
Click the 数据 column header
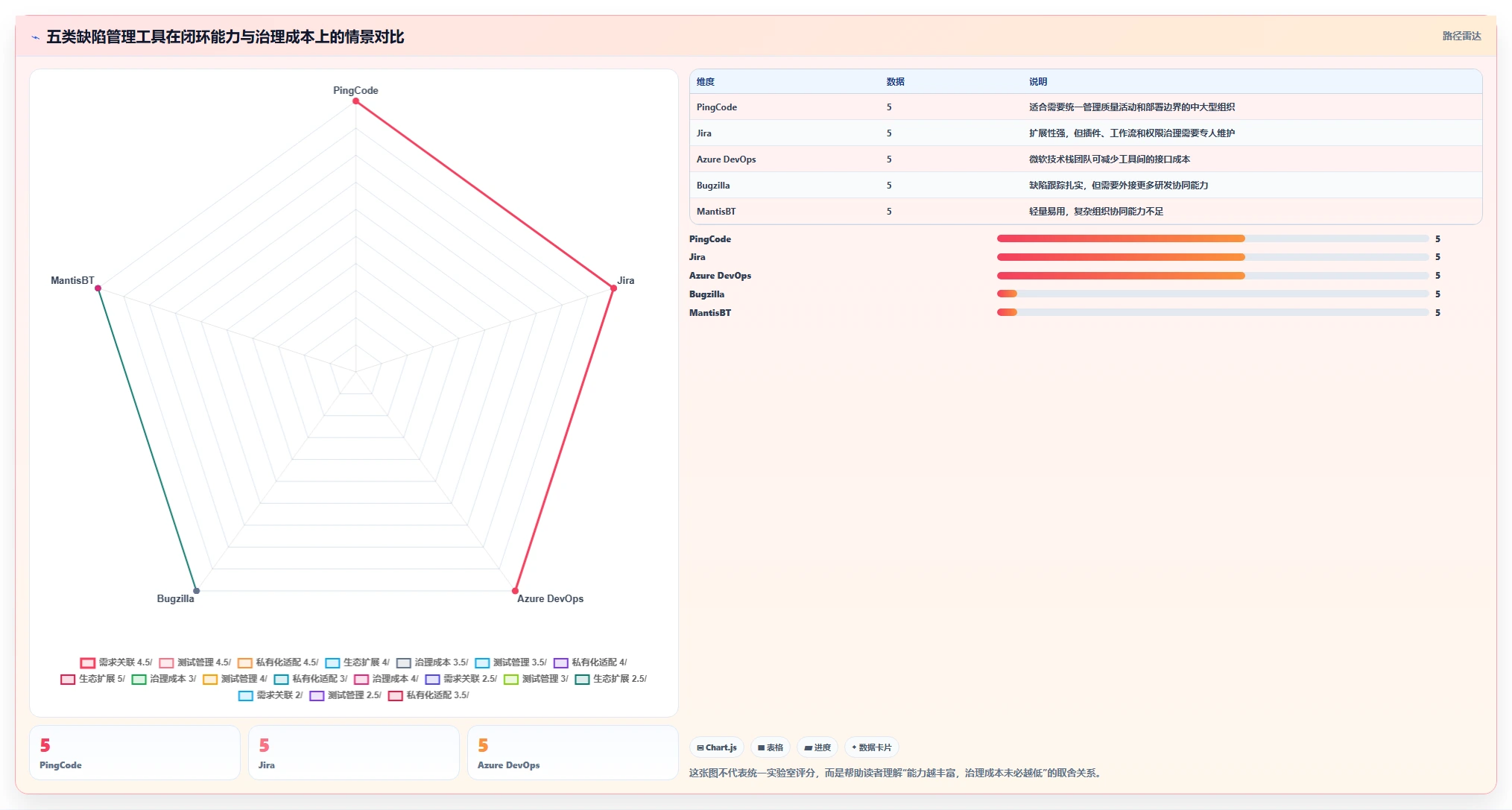pos(896,82)
